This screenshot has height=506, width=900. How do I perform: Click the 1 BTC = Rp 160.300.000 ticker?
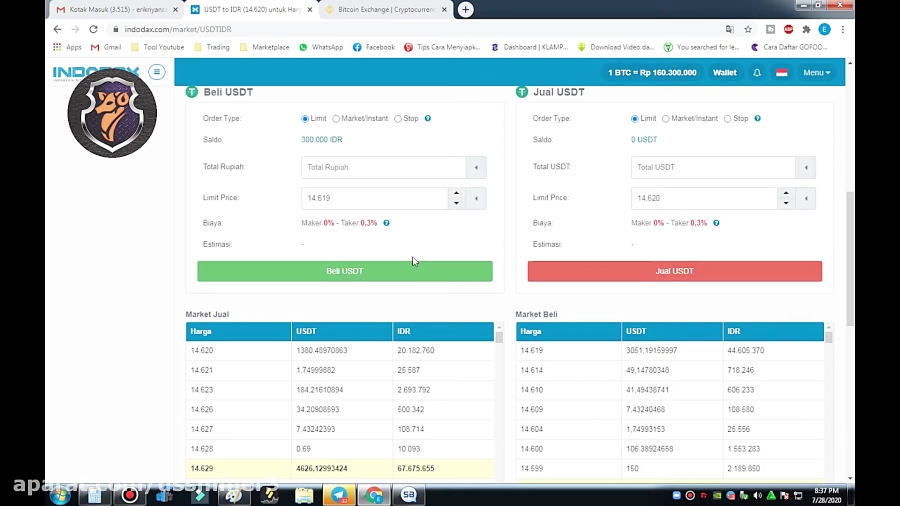[652, 73]
